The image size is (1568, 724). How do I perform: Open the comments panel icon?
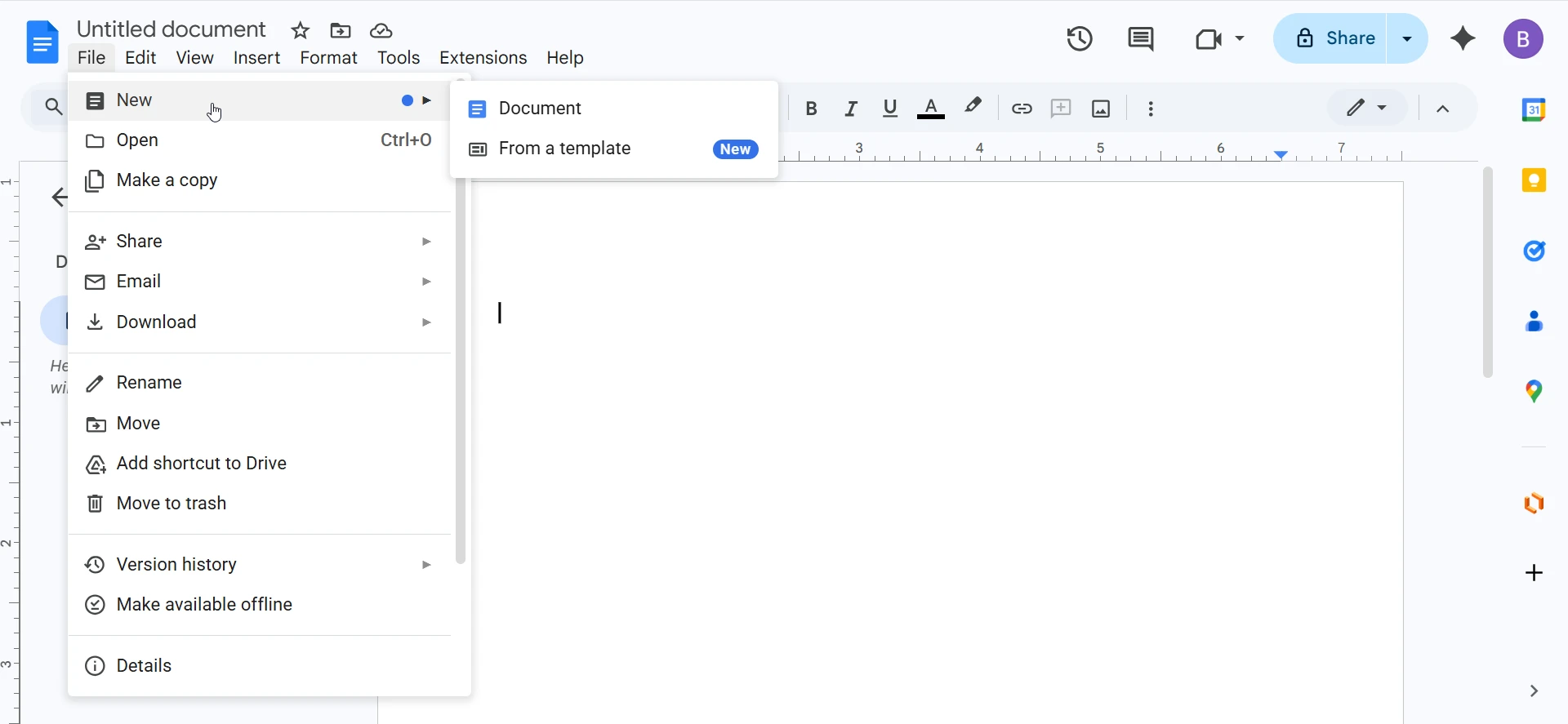click(x=1140, y=39)
